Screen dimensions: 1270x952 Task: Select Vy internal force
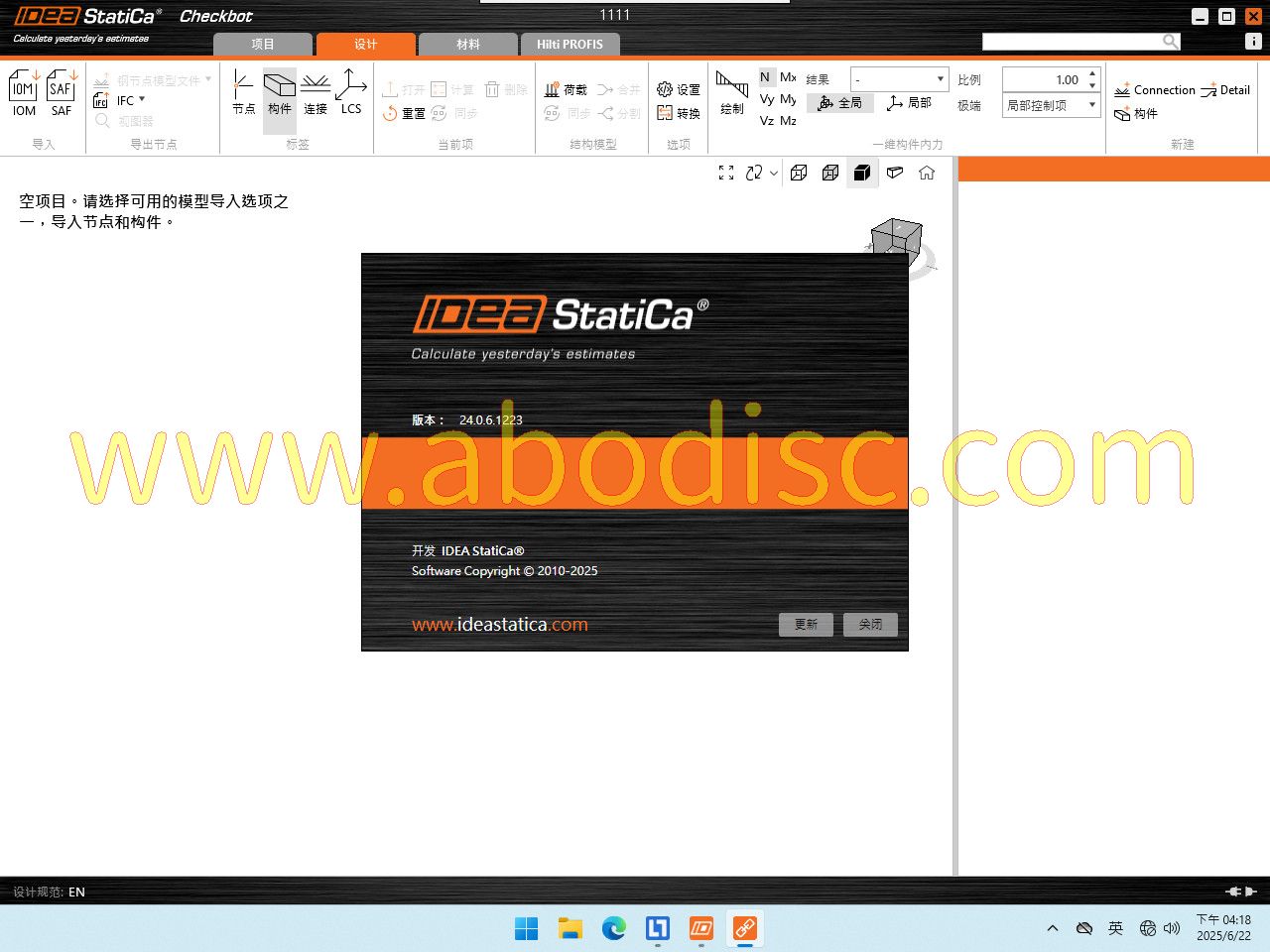point(767,99)
